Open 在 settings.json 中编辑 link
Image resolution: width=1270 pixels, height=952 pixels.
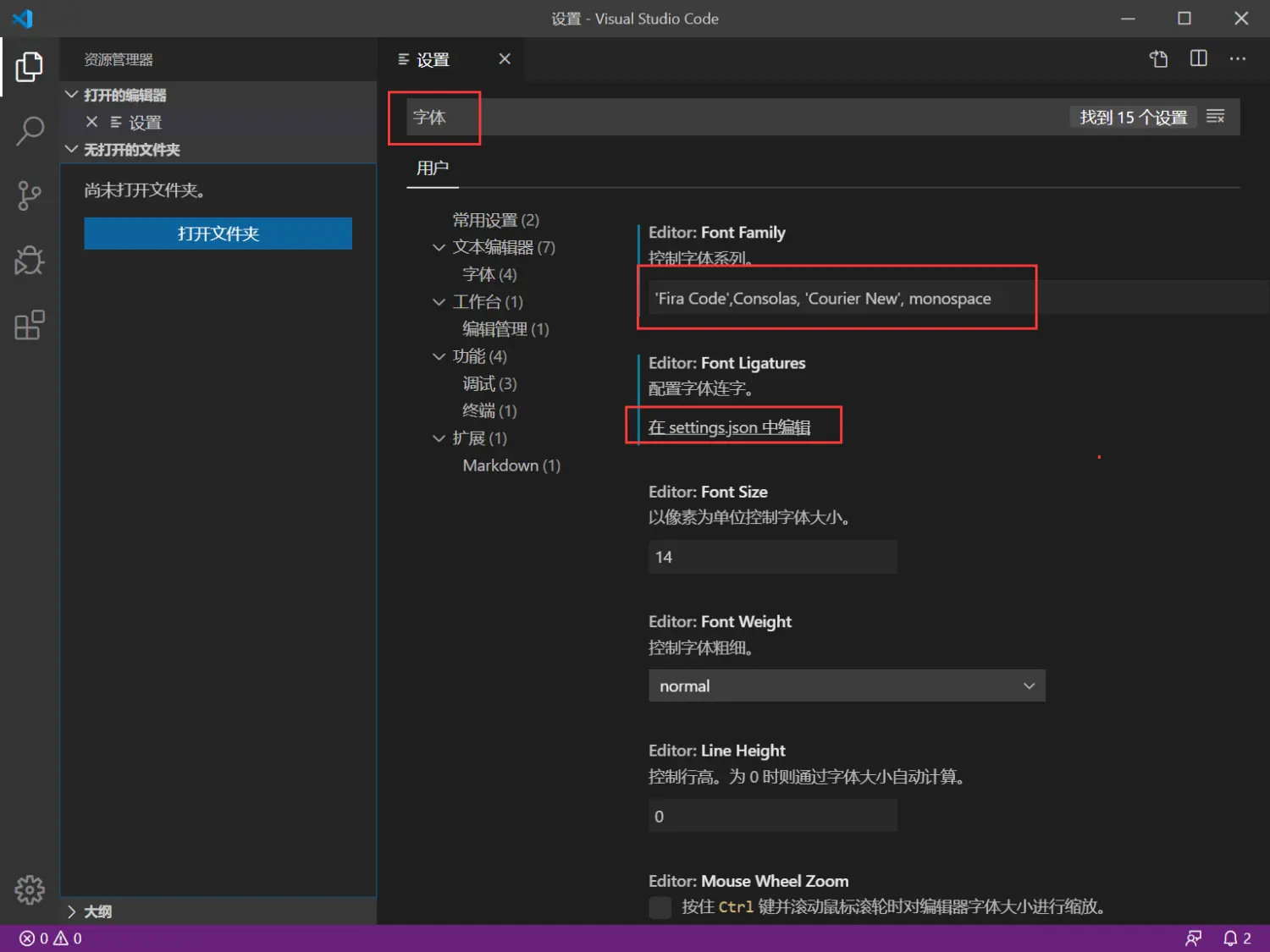coord(730,426)
